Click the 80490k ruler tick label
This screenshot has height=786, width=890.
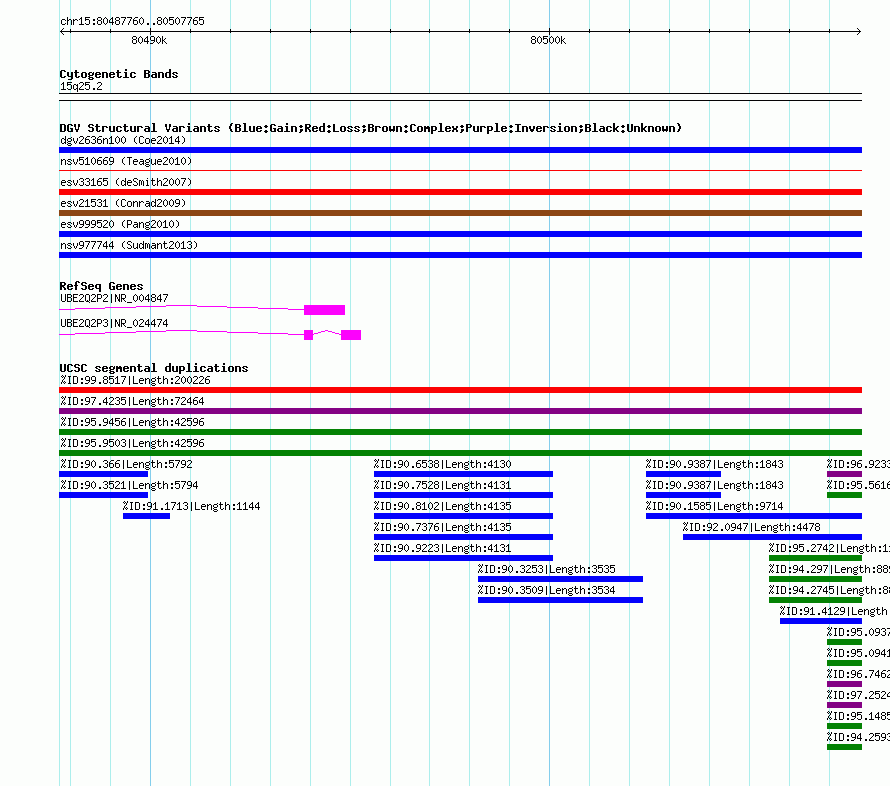click(x=149, y=40)
